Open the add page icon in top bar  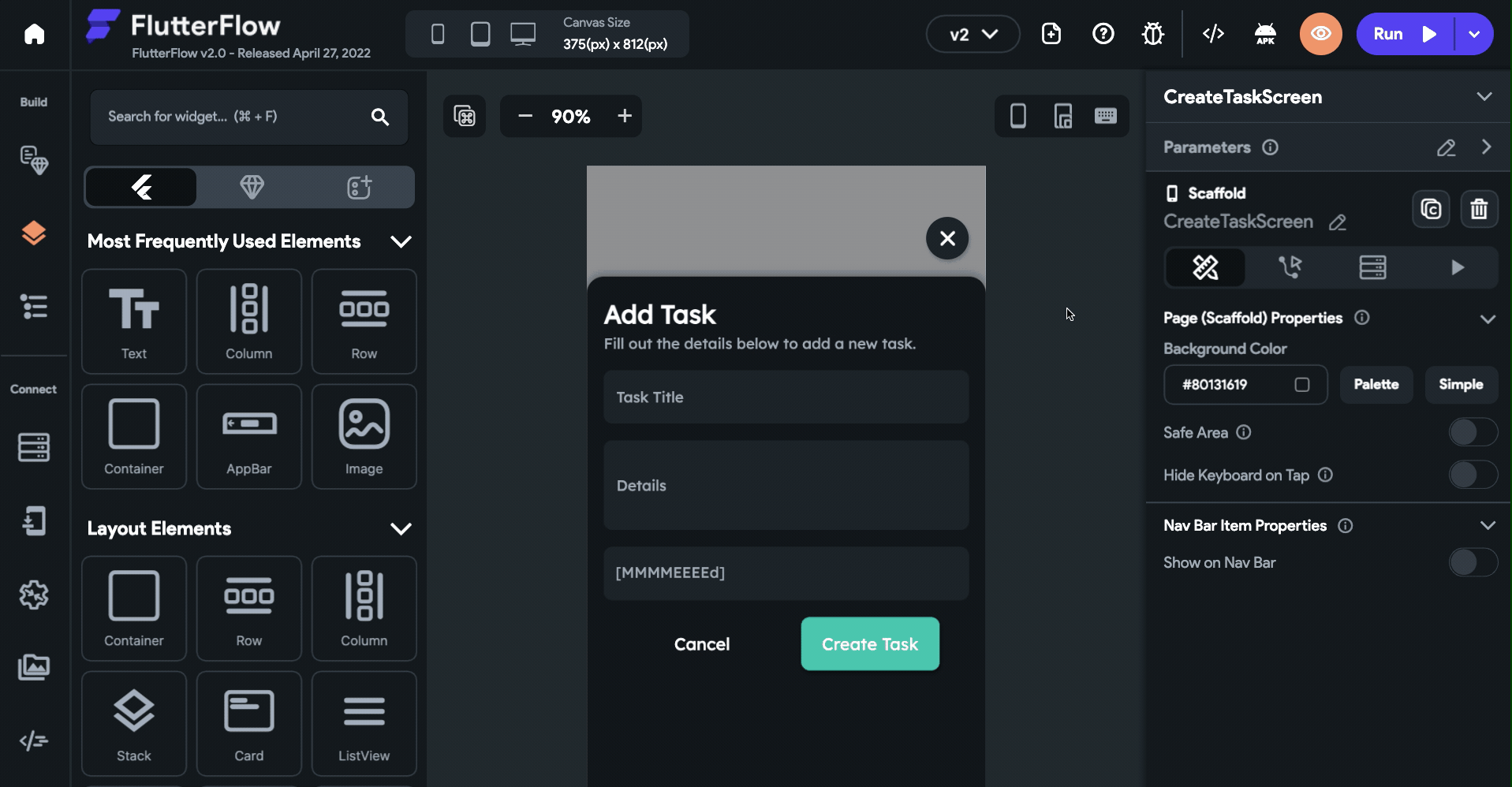pyautogui.click(x=1051, y=34)
